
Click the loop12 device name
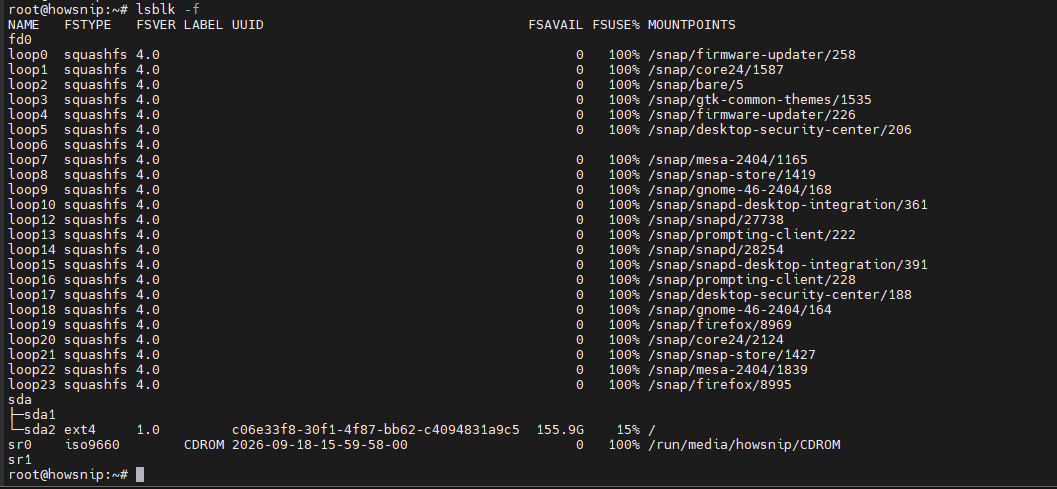(x=32, y=219)
